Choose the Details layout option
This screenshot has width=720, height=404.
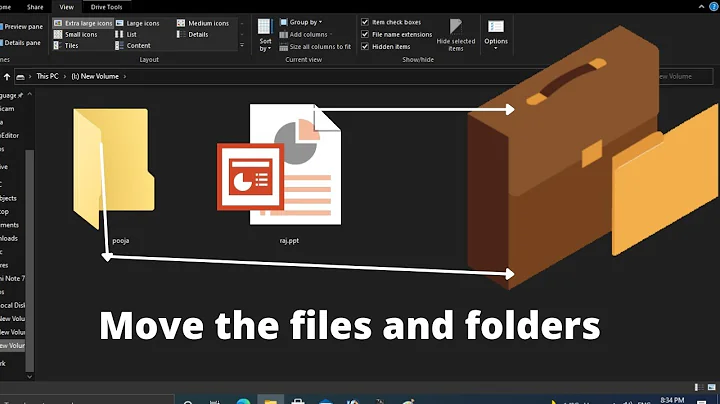193,34
